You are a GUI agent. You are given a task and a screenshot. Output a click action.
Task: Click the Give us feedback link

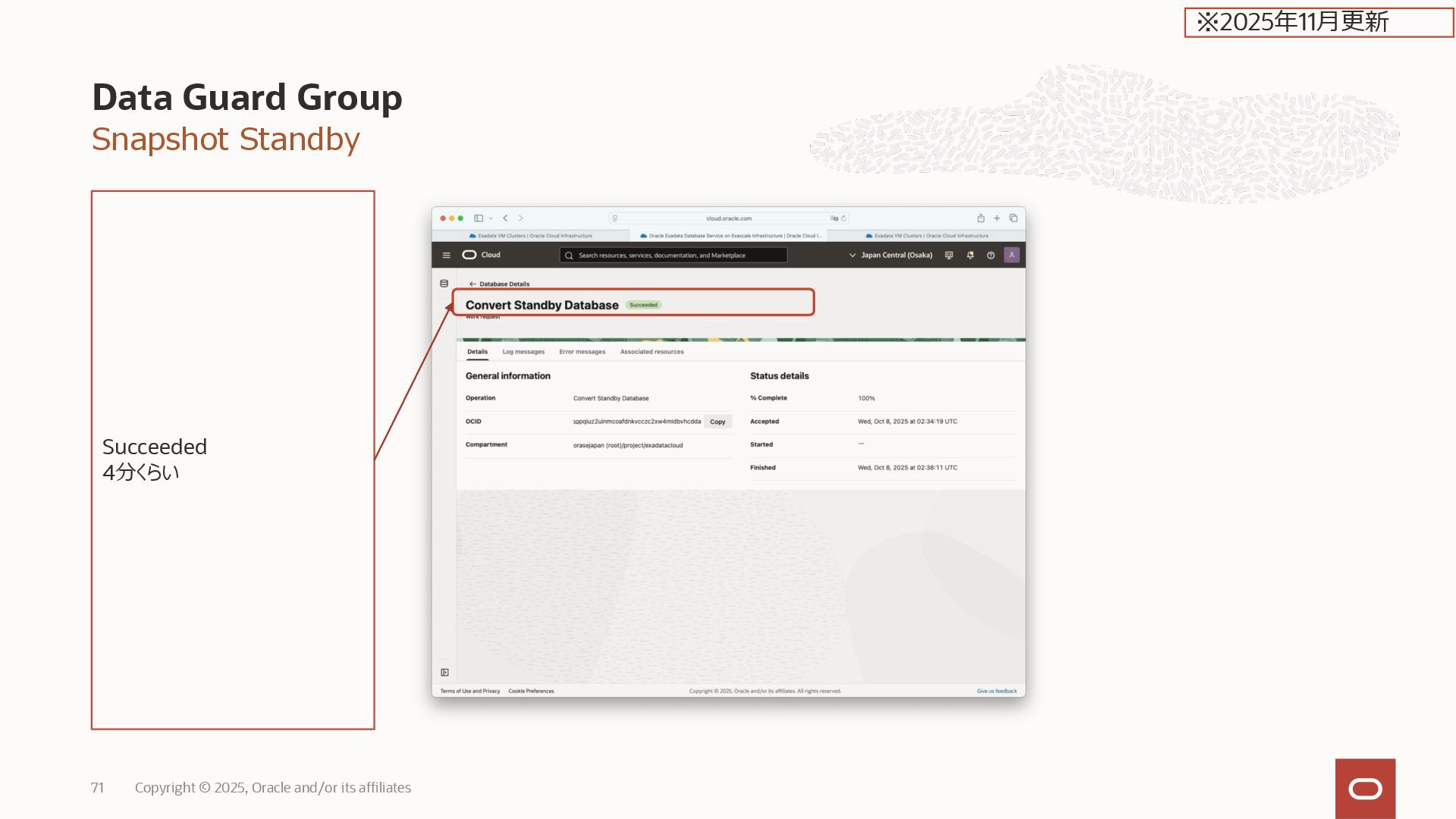pyautogui.click(x=996, y=691)
